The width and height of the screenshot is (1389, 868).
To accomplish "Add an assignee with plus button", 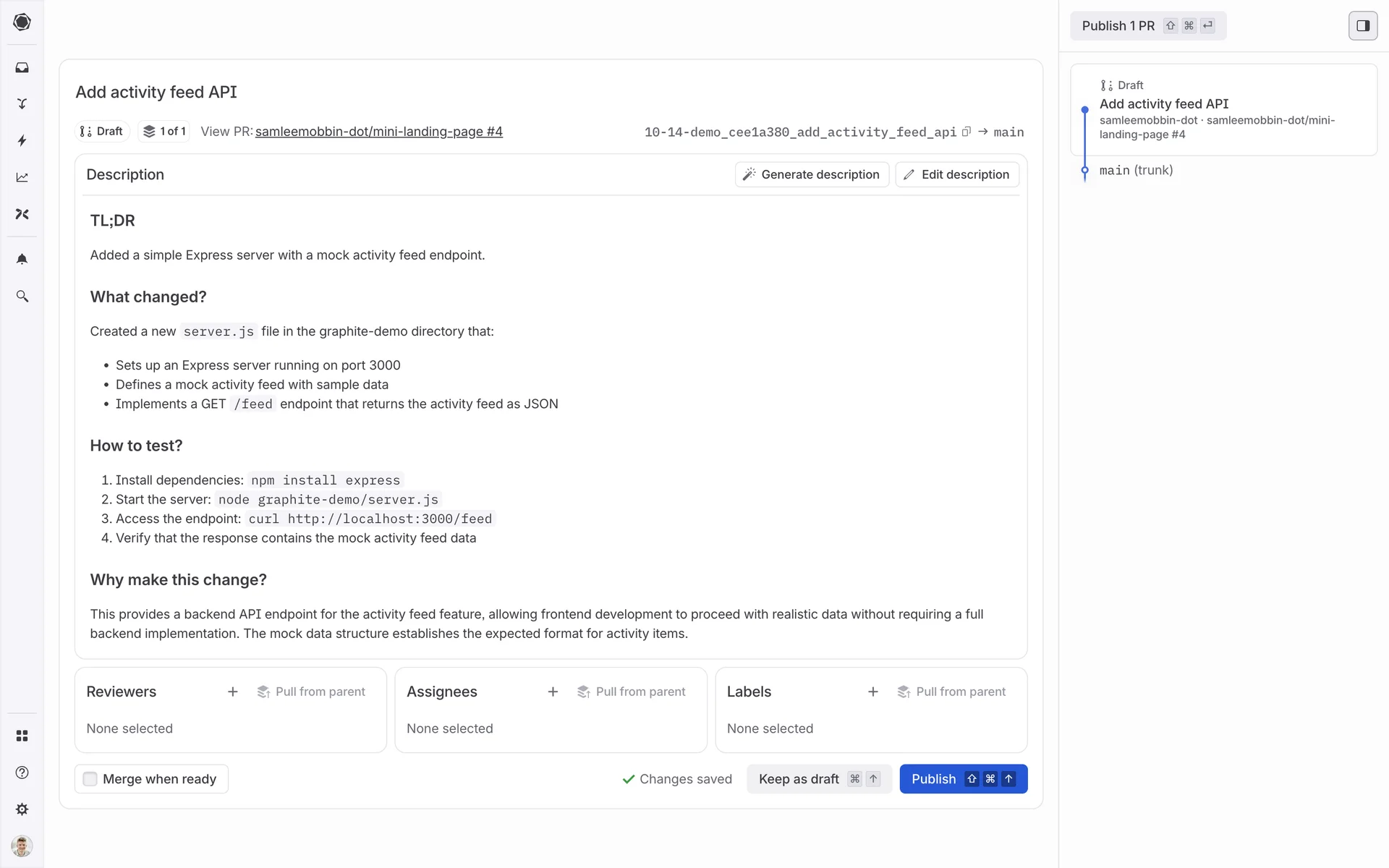I will tap(553, 692).
